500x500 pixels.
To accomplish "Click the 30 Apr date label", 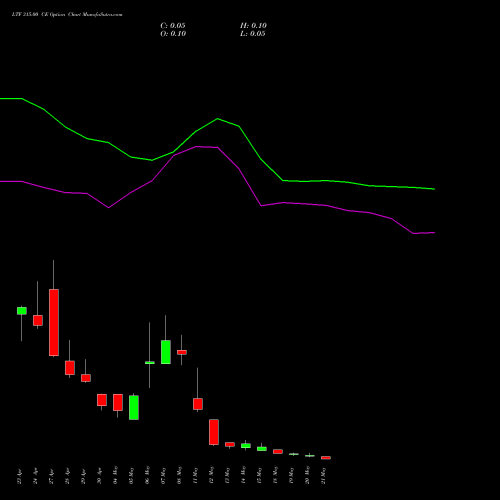I will coord(100,476).
